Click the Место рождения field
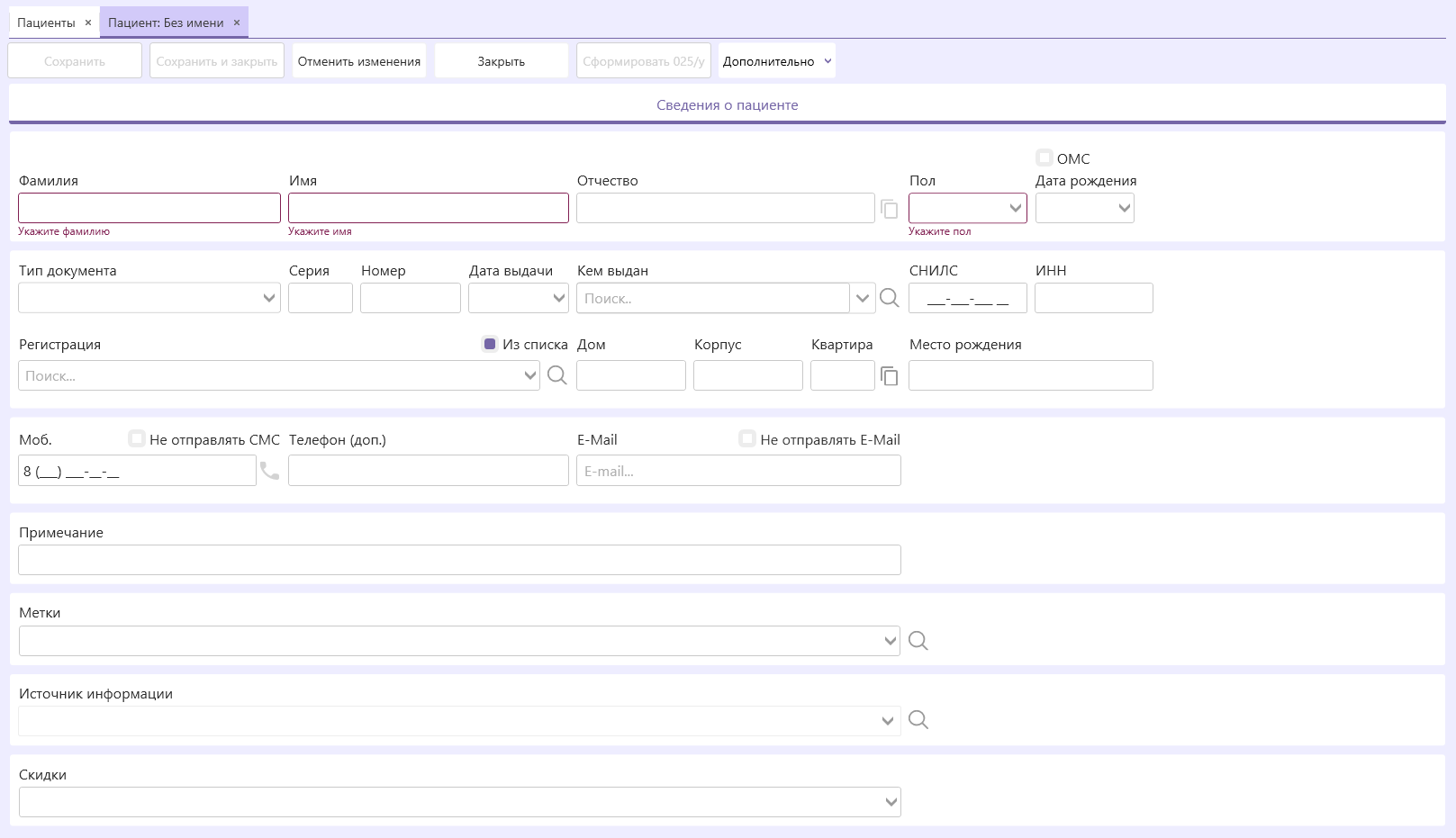This screenshot has height=838, width=1456. point(1031,375)
